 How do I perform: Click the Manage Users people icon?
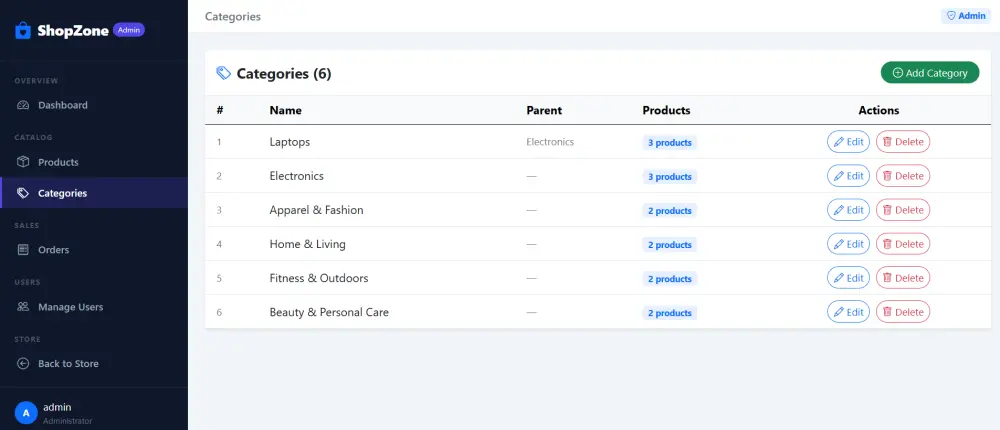coord(23,307)
